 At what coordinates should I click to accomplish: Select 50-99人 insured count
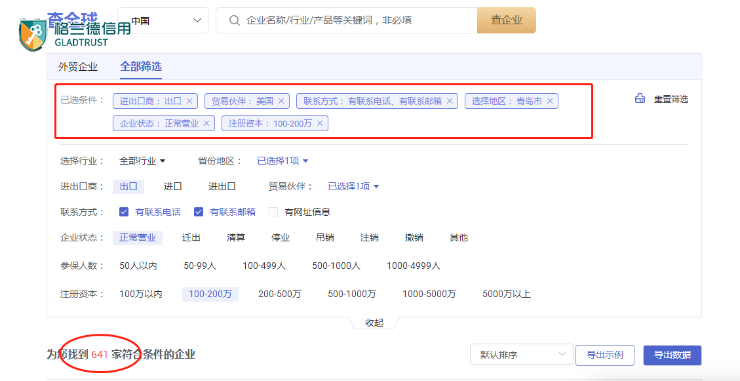200,266
